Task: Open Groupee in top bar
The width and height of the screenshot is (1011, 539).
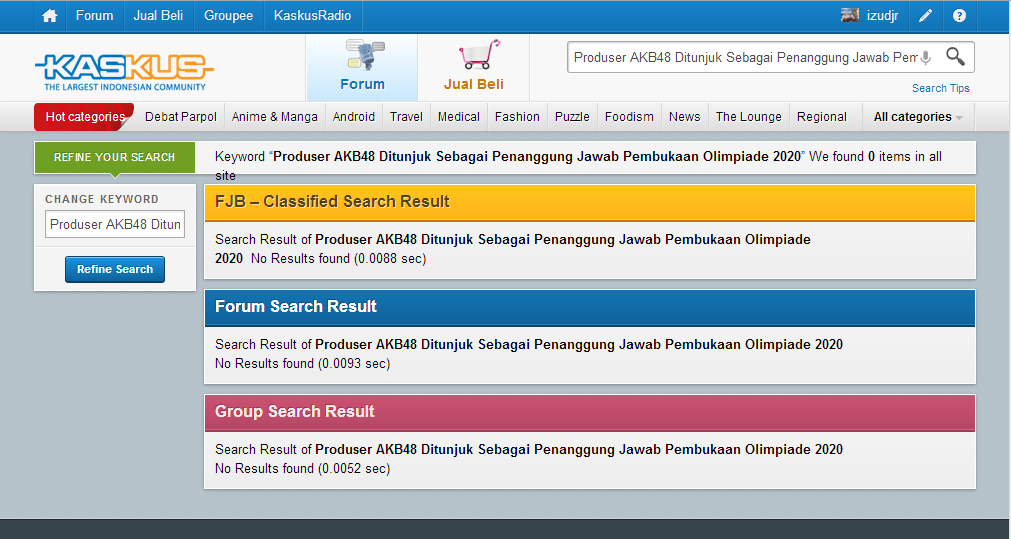Action: point(228,16)
